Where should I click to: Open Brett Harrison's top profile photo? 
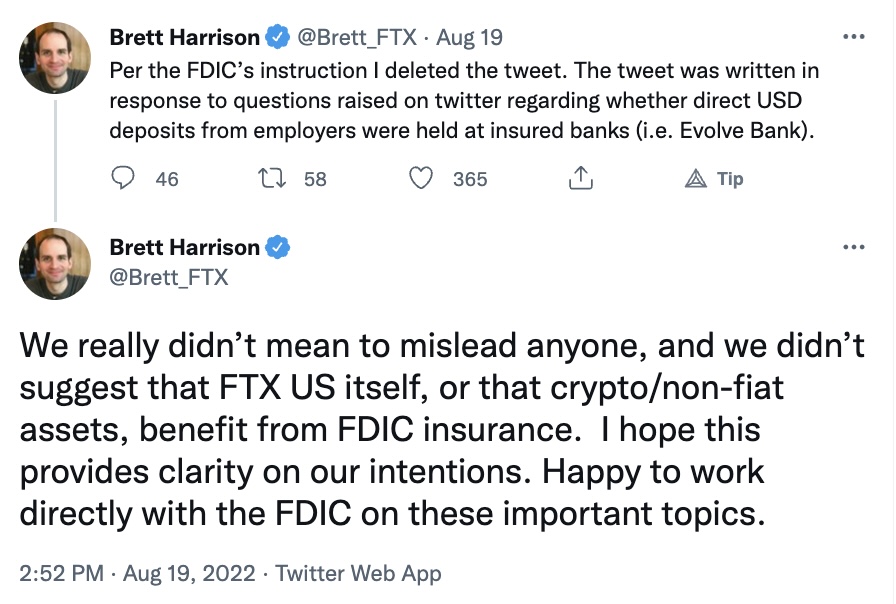pos(55,58)
